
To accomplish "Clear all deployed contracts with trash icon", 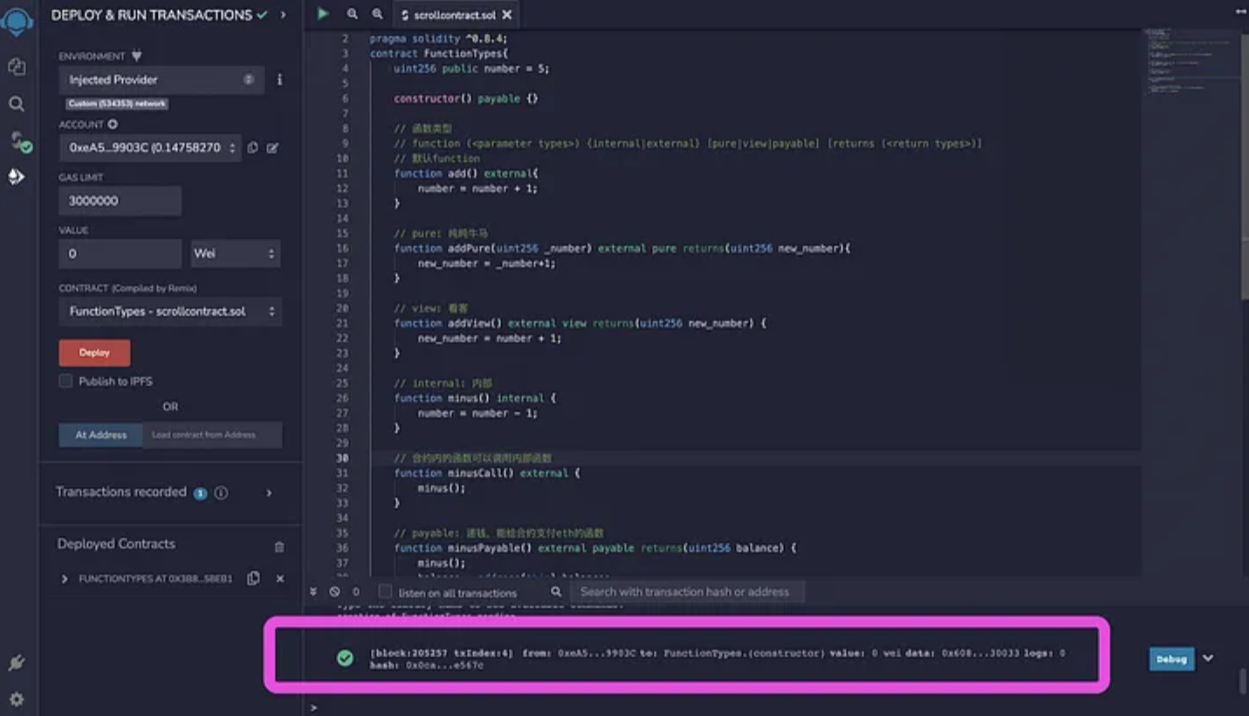I will tap(279, 547).
